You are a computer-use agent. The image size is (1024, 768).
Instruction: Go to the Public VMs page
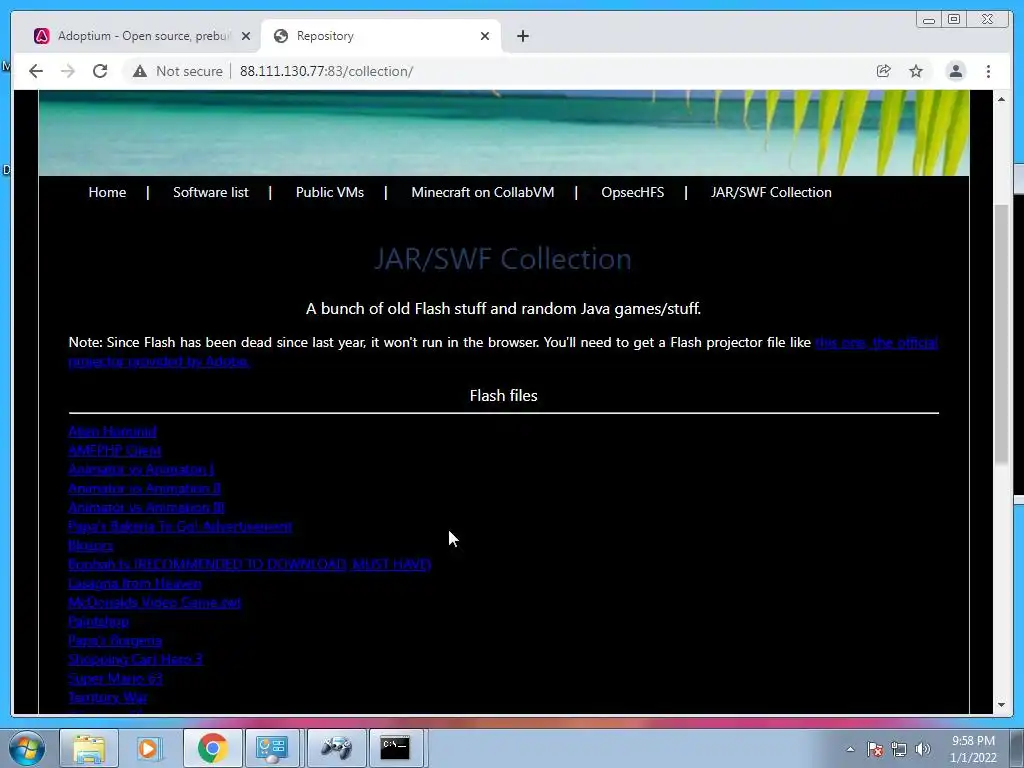tap(330, 192)
